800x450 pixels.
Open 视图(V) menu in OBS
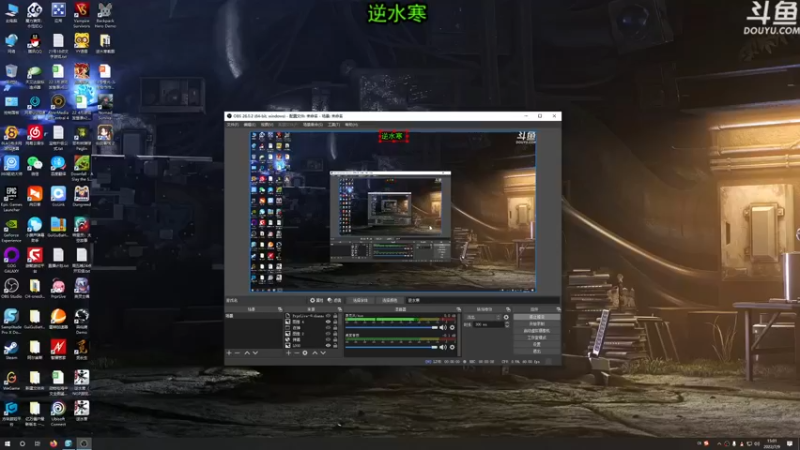point(267,124)
